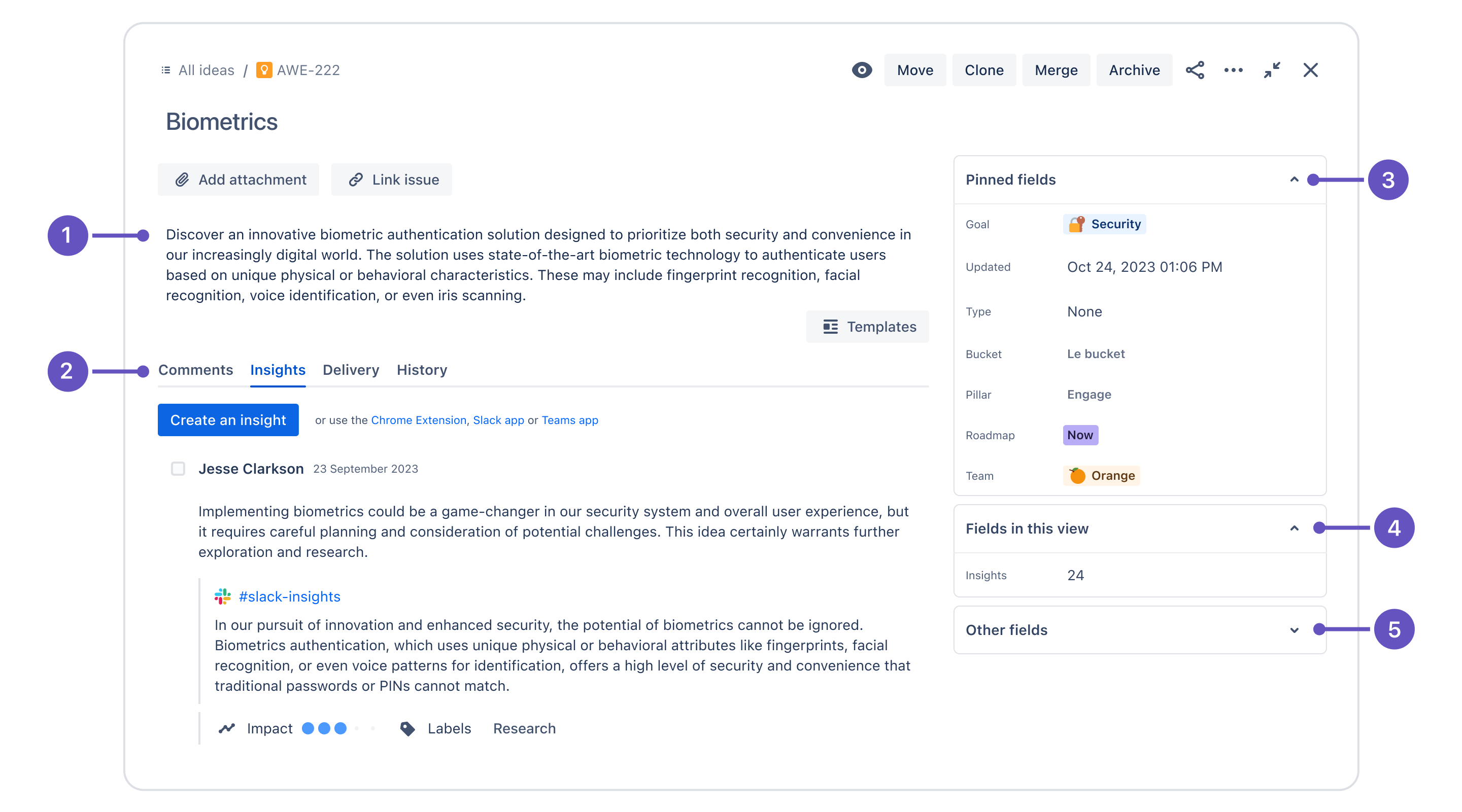Click the collapse view arrows icon
This screenshot has height=812, width=1462.
1272,70
